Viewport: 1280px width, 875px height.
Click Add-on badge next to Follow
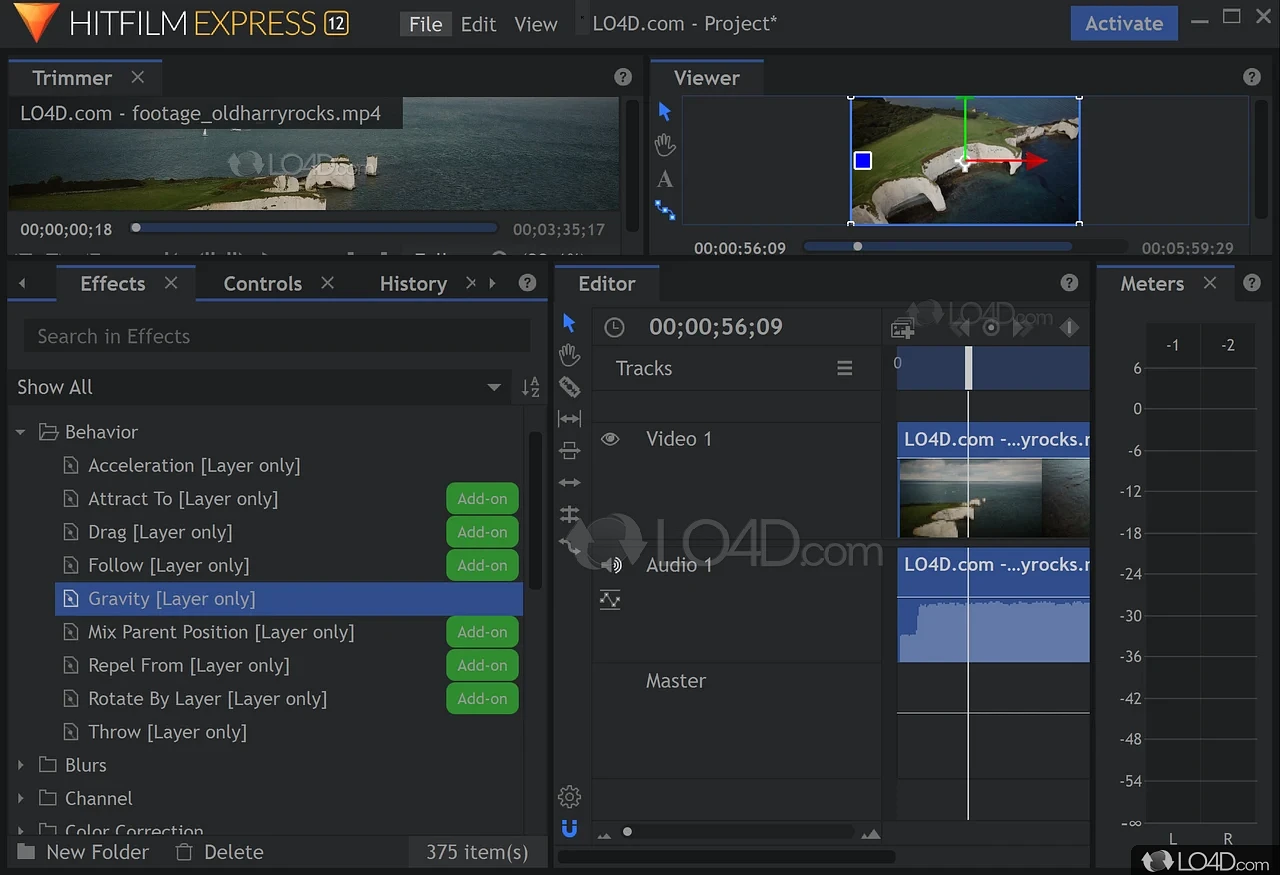(x=482, y=565)
